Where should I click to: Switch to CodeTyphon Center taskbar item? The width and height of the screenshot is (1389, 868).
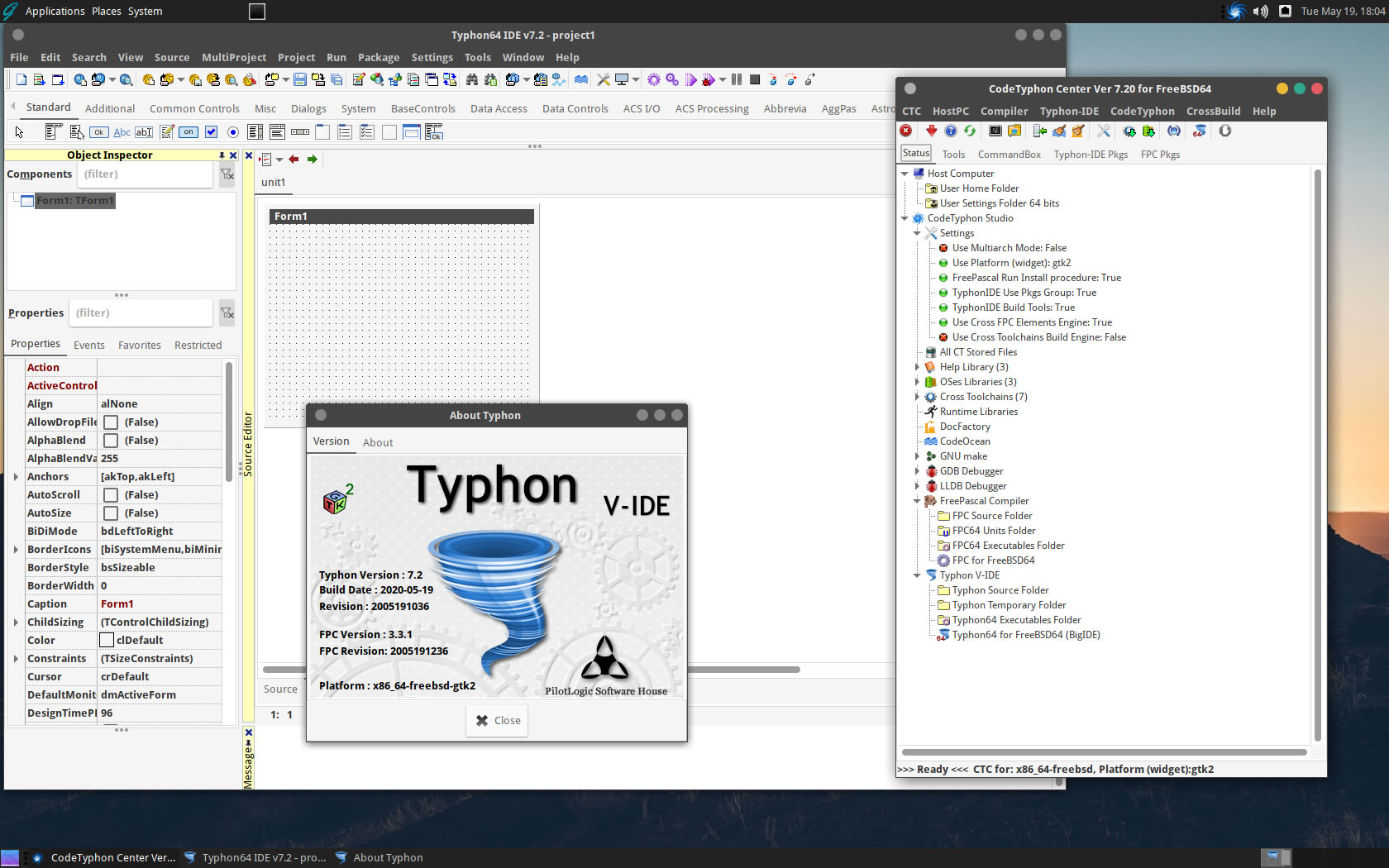click(x=103, y=858)
